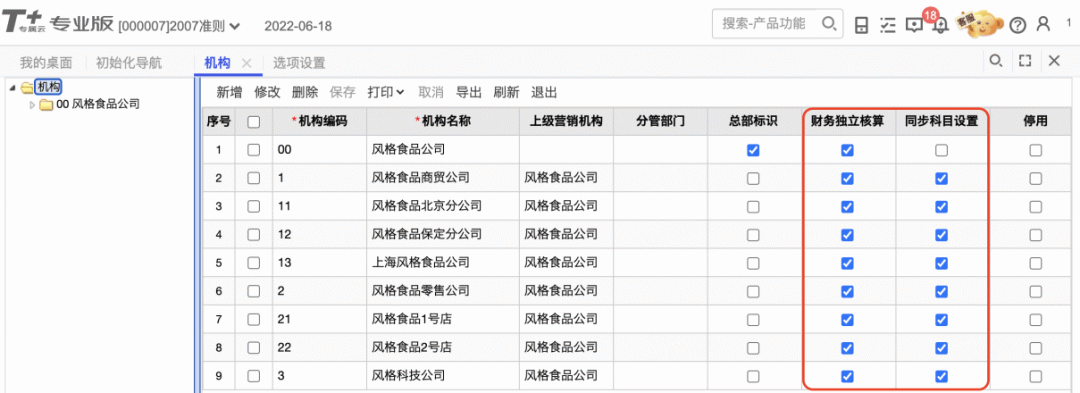Expand the 00 风格食品公司 tree node

[32, 105]
